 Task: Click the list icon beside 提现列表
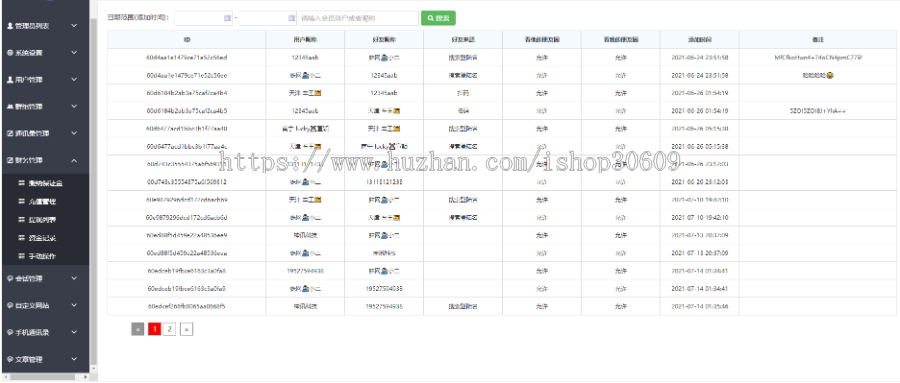[21, 219]
